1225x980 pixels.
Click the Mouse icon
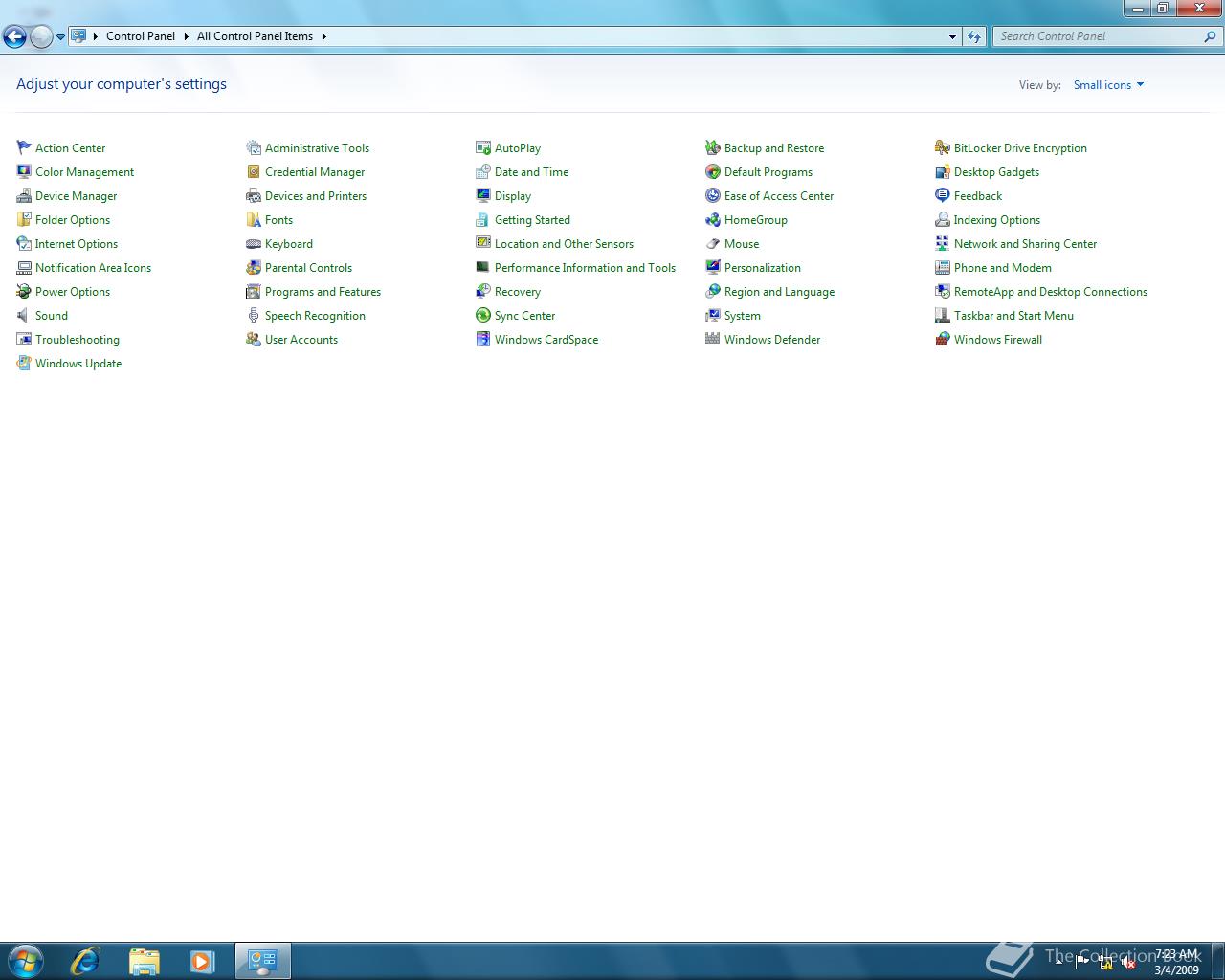[713, 243]
